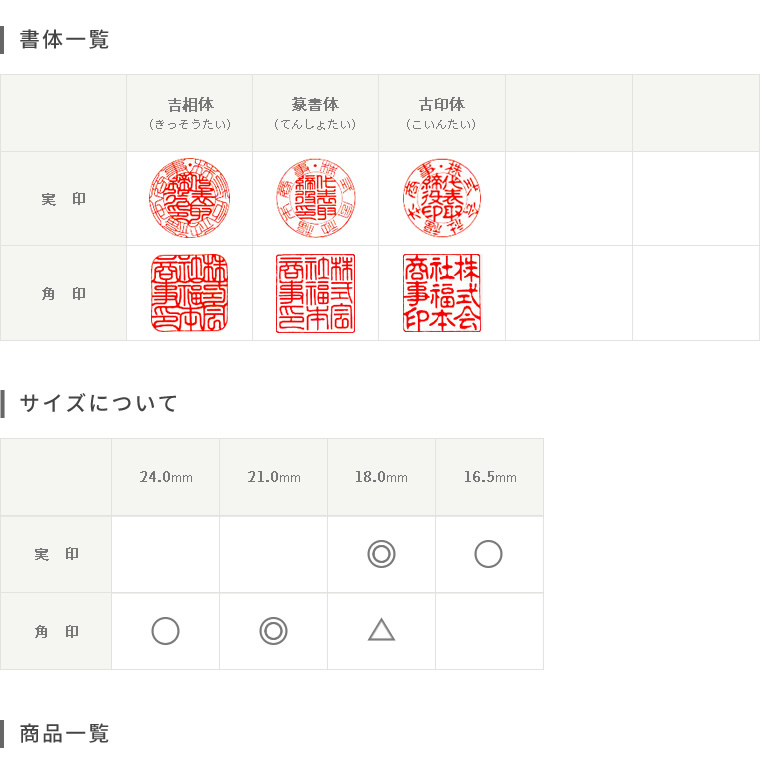760x774 pixels.
Task: Click the square 古印体 角印 seal image
Action: click(x=442, y=293)
